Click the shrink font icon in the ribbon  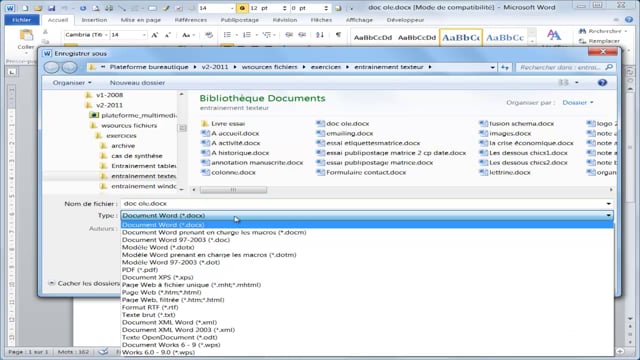coord(168,35)
